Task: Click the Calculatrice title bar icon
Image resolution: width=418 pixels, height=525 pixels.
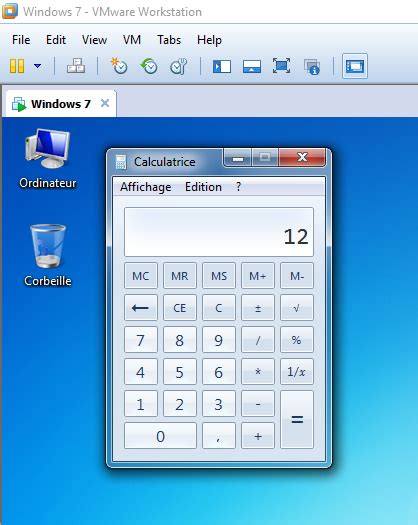Action: coord(121,162)
